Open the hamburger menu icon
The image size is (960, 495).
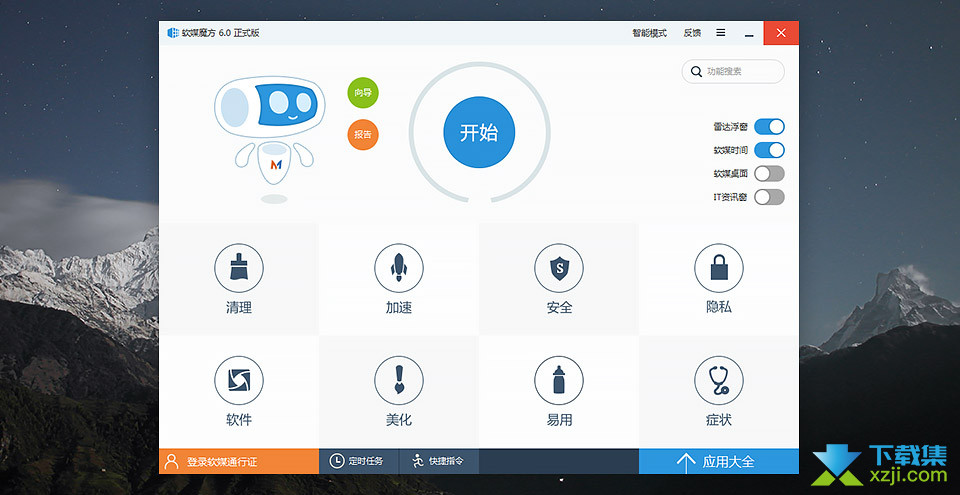[721, 32]
